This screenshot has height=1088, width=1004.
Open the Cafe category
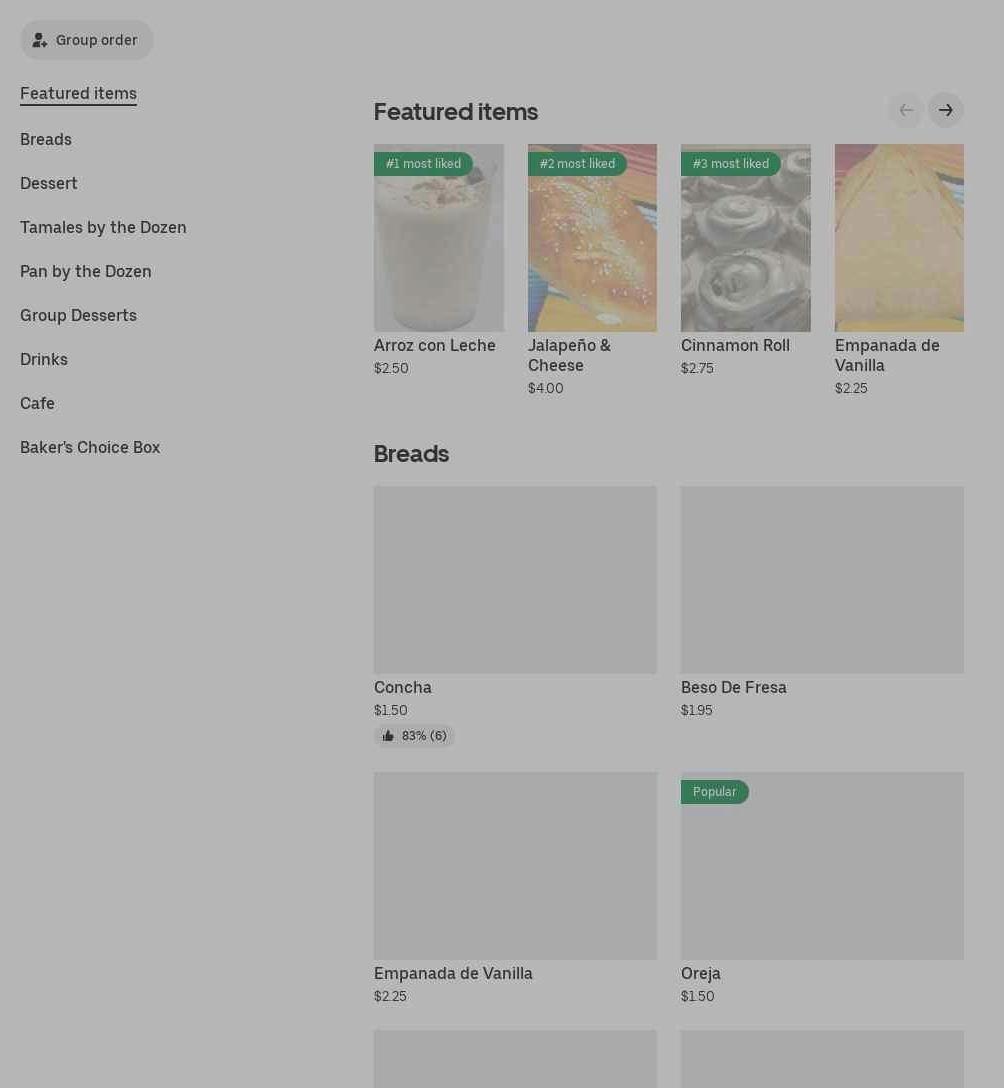point(37,403)
